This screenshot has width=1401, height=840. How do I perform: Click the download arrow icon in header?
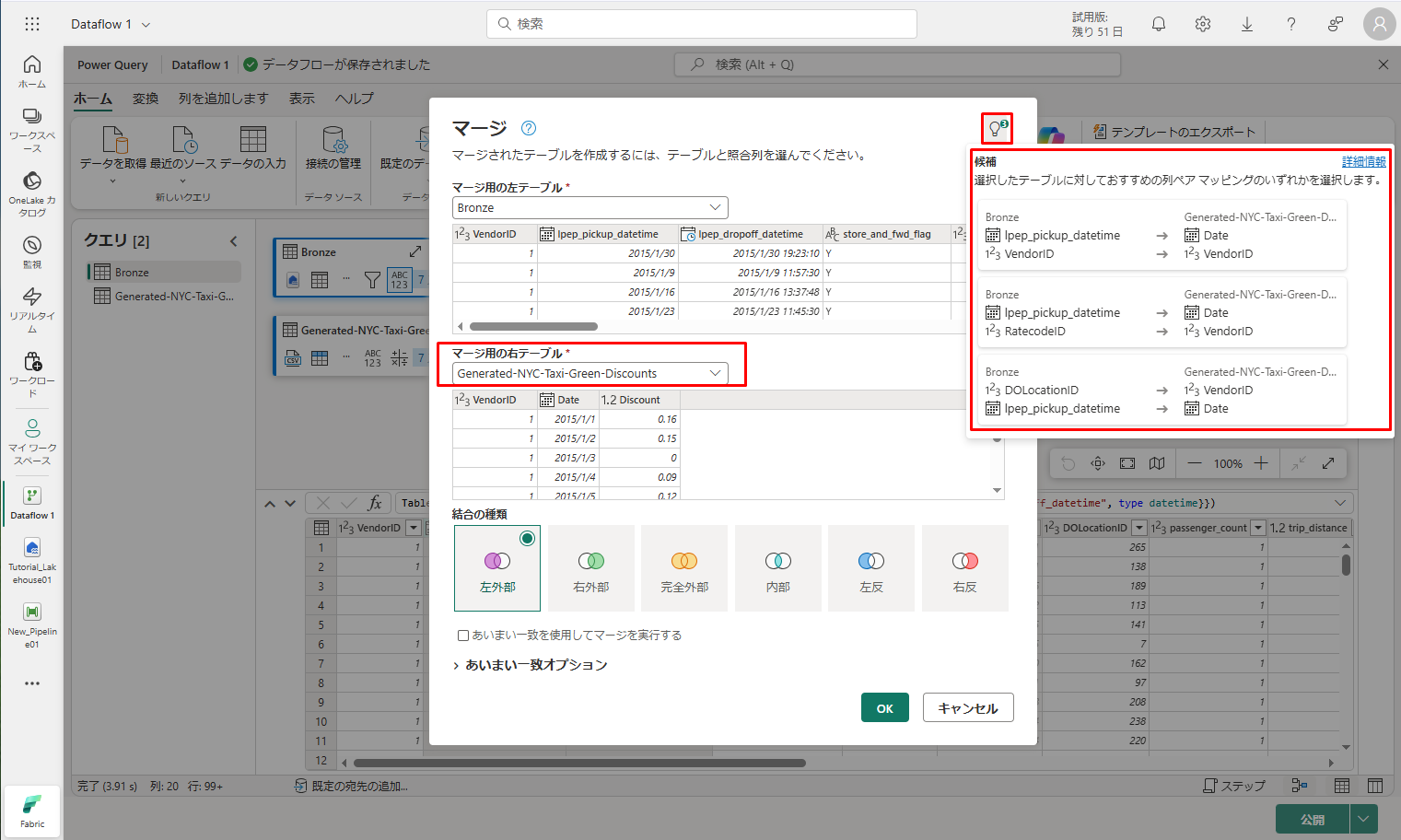(1247, 24)
